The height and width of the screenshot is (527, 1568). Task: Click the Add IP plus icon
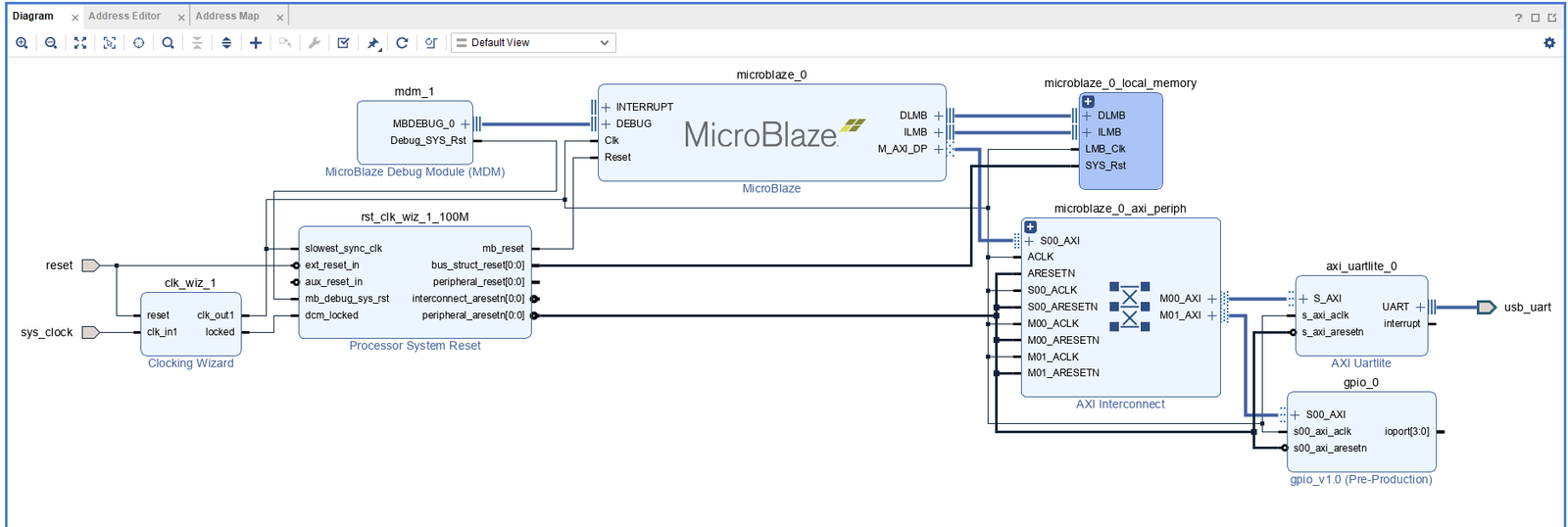tap(256, 43)
